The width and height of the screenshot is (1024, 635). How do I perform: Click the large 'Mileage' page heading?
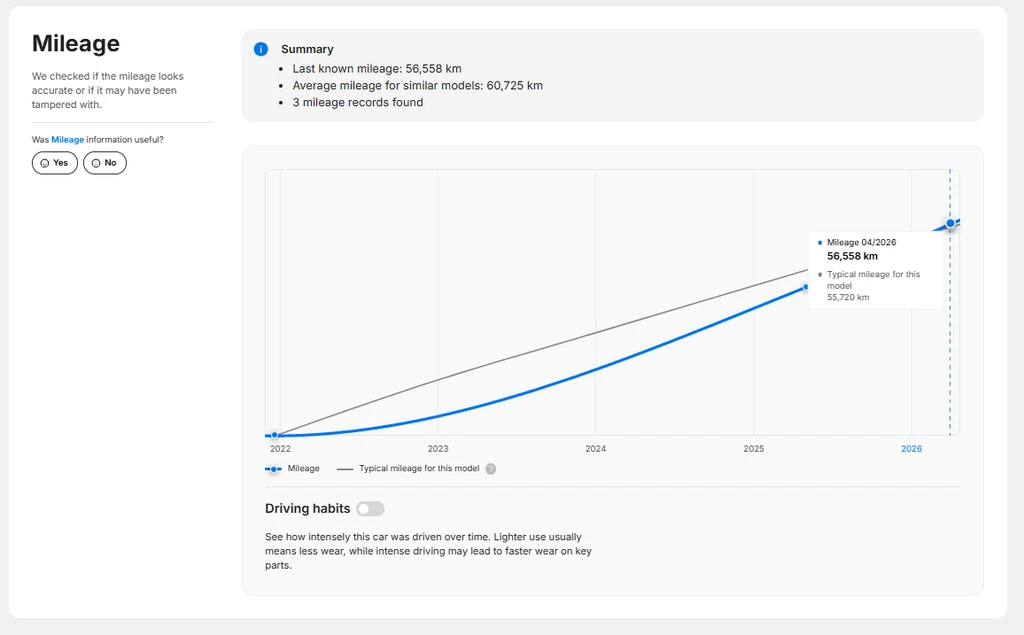point(76,43)
